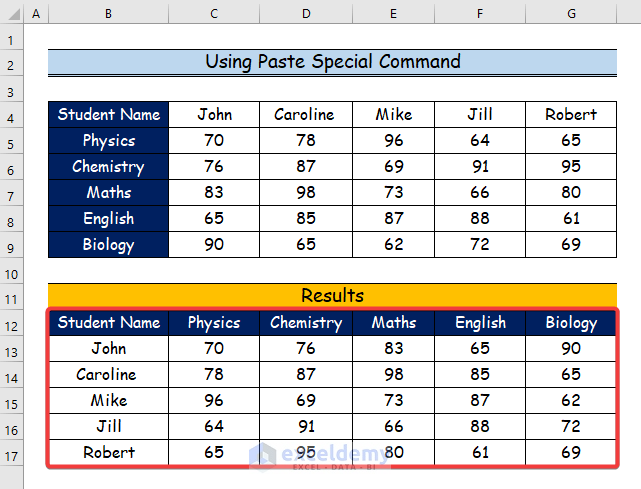
Task: Click the 'Biology' cell in column B
Action: point(108,244)
